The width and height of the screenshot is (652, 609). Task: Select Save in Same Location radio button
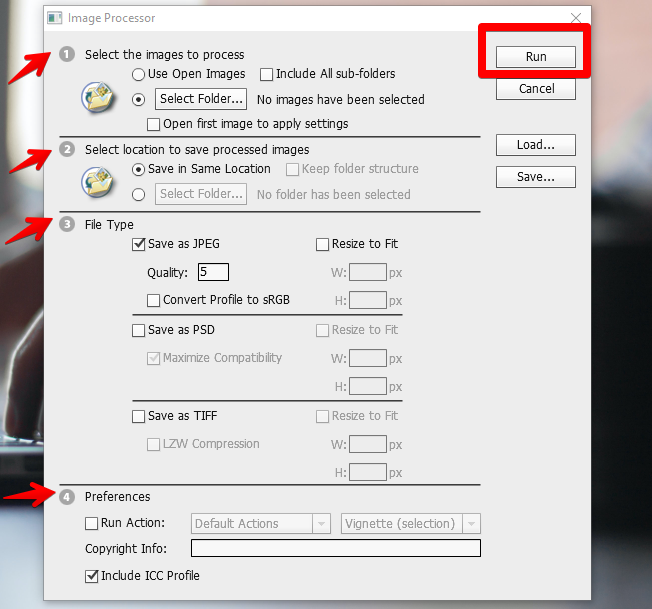(138, 169)
